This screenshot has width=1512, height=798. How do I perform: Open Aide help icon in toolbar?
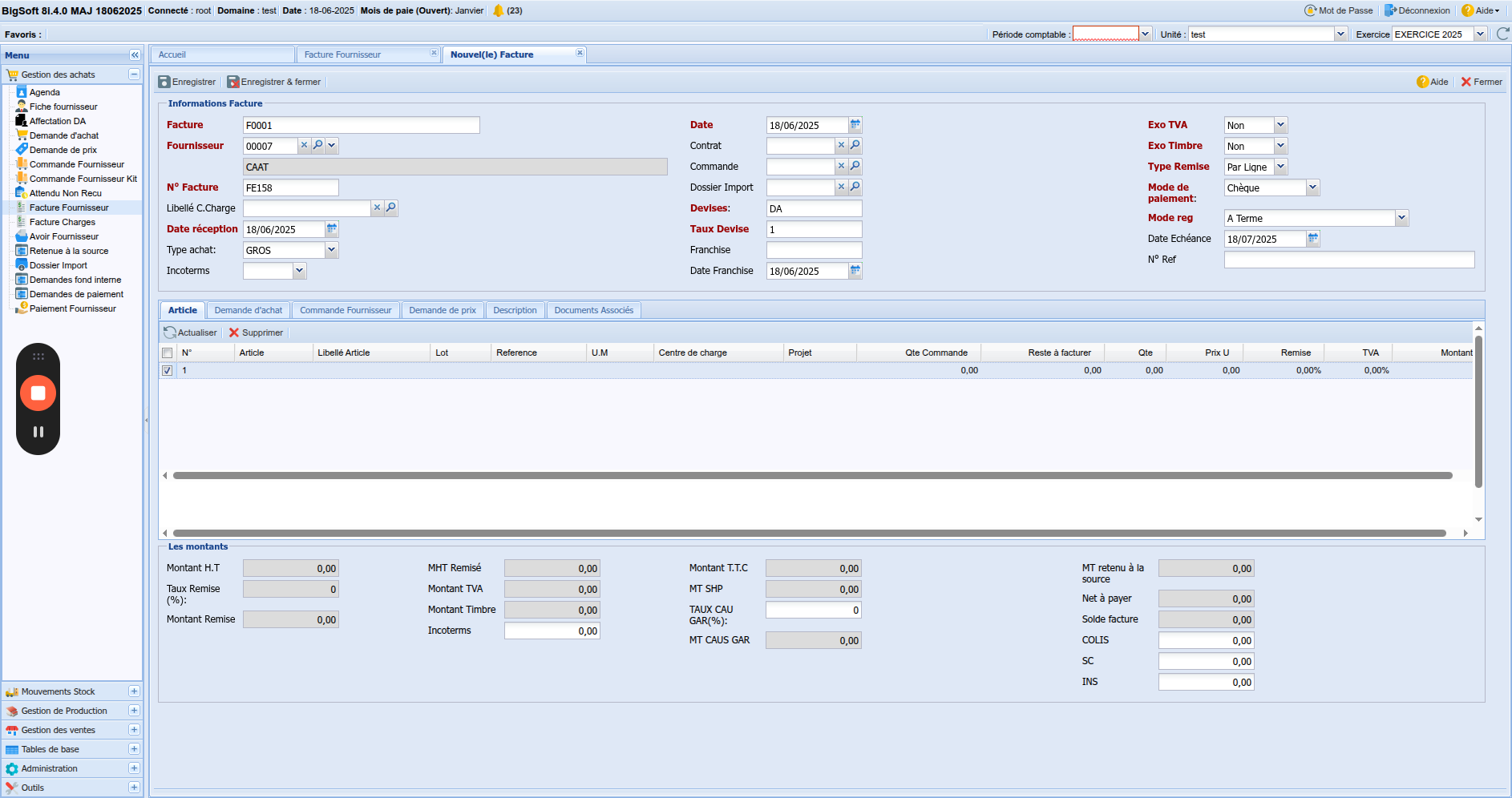tap(1423, 82)
